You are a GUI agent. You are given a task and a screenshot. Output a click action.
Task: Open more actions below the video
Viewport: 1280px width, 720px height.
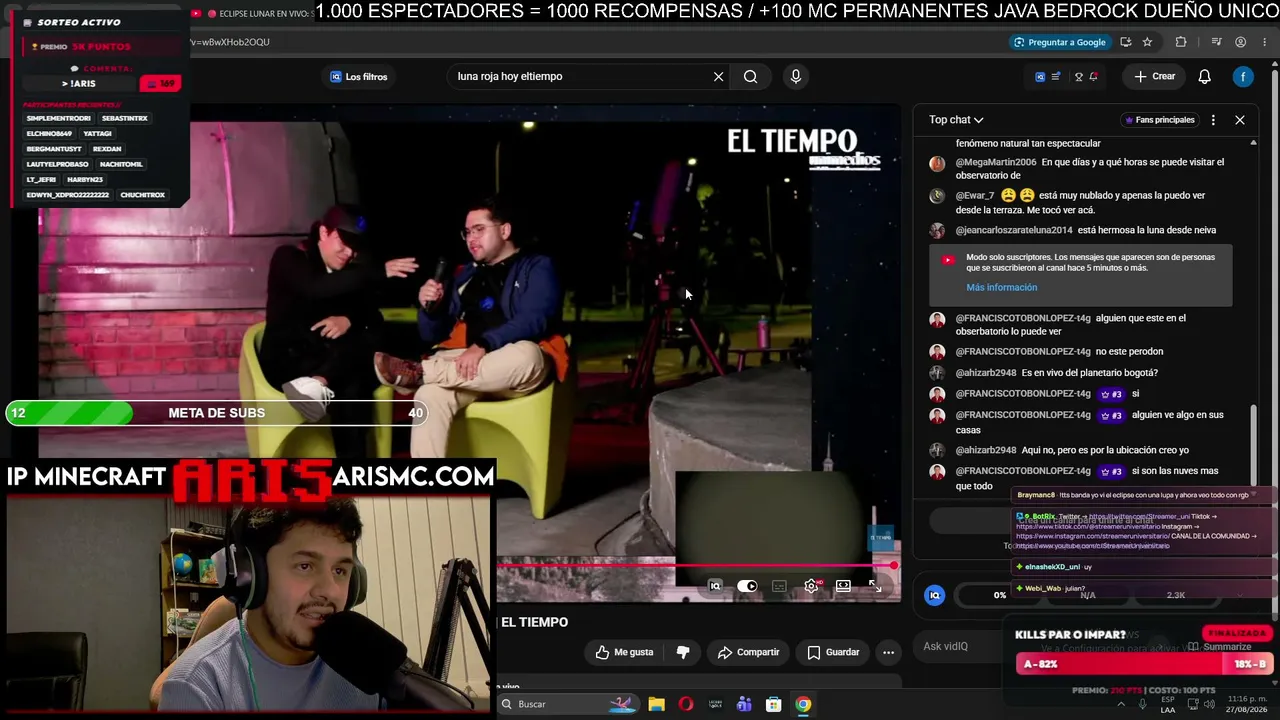[x=888, y=652]
